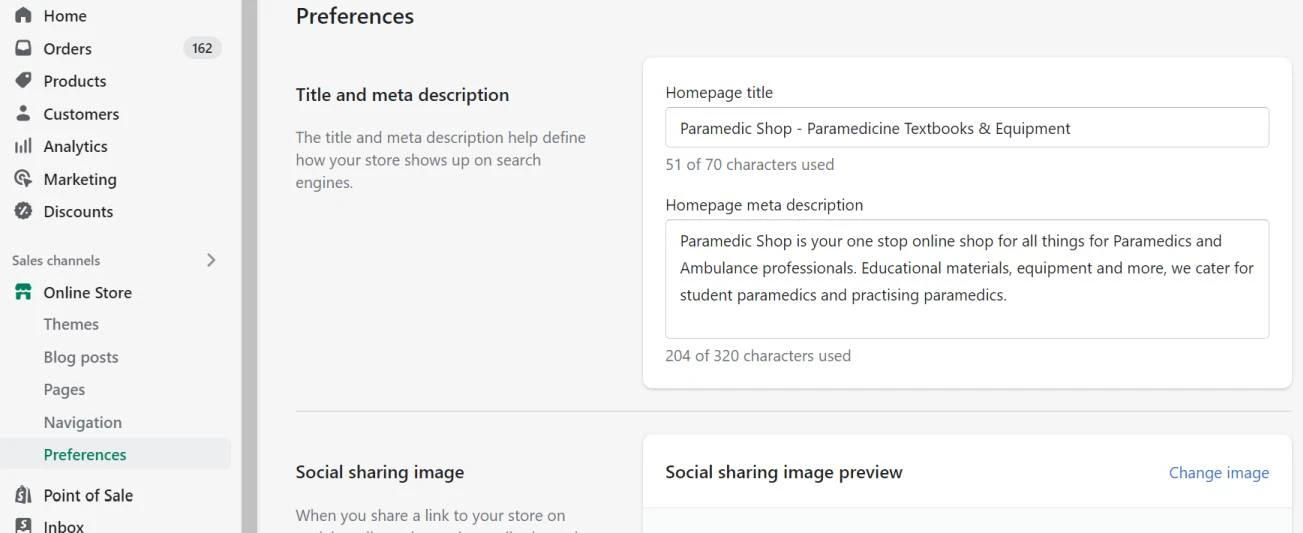Click the Inbox icon in sidebar
Viewport: 1303px width, 533px height.
(23, 526)
